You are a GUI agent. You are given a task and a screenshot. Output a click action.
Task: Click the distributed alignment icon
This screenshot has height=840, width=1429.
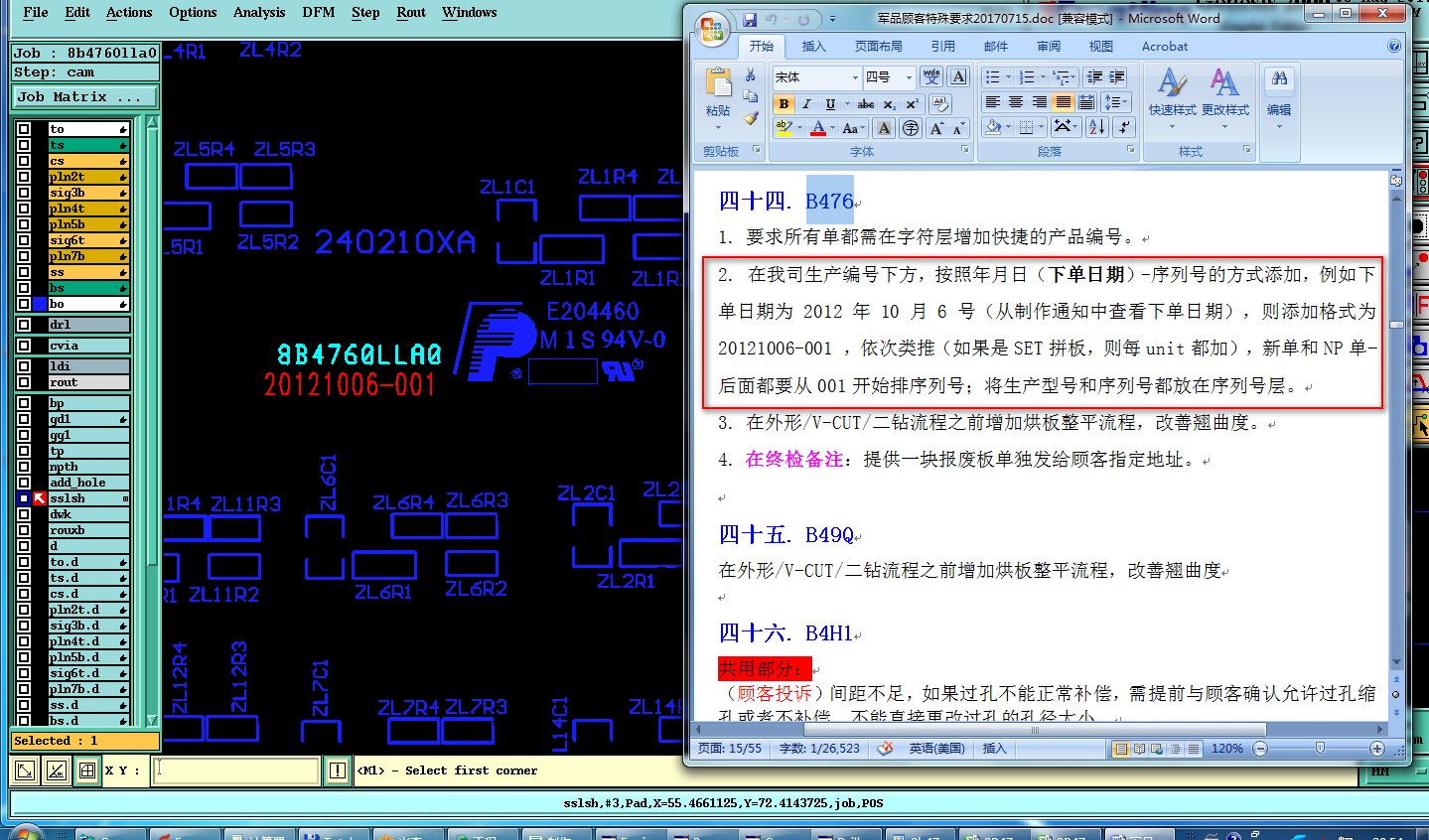point(1086,102)
